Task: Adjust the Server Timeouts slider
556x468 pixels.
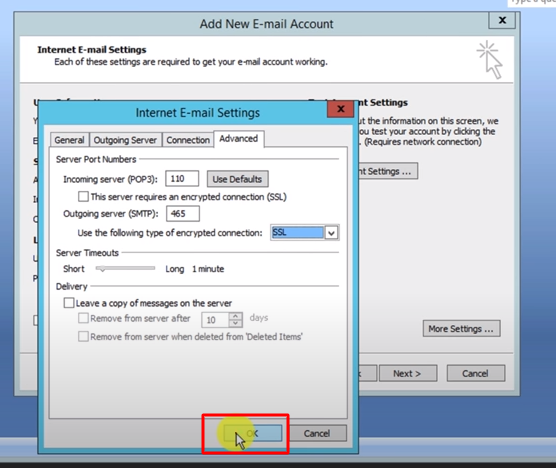Action: click(x=126, y=269)
